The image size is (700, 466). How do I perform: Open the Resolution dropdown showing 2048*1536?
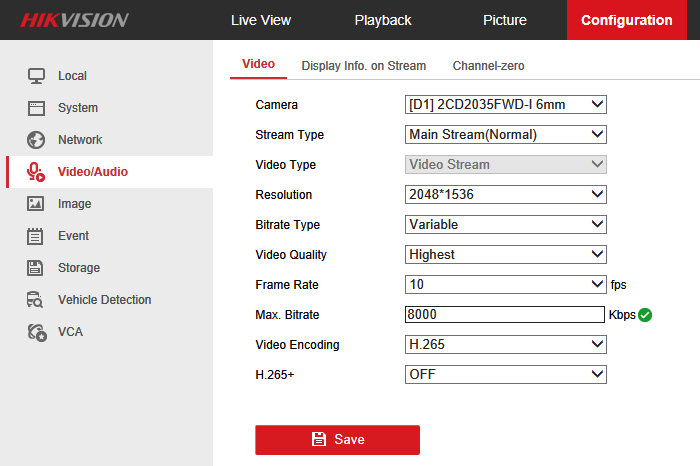click(505, 194)
